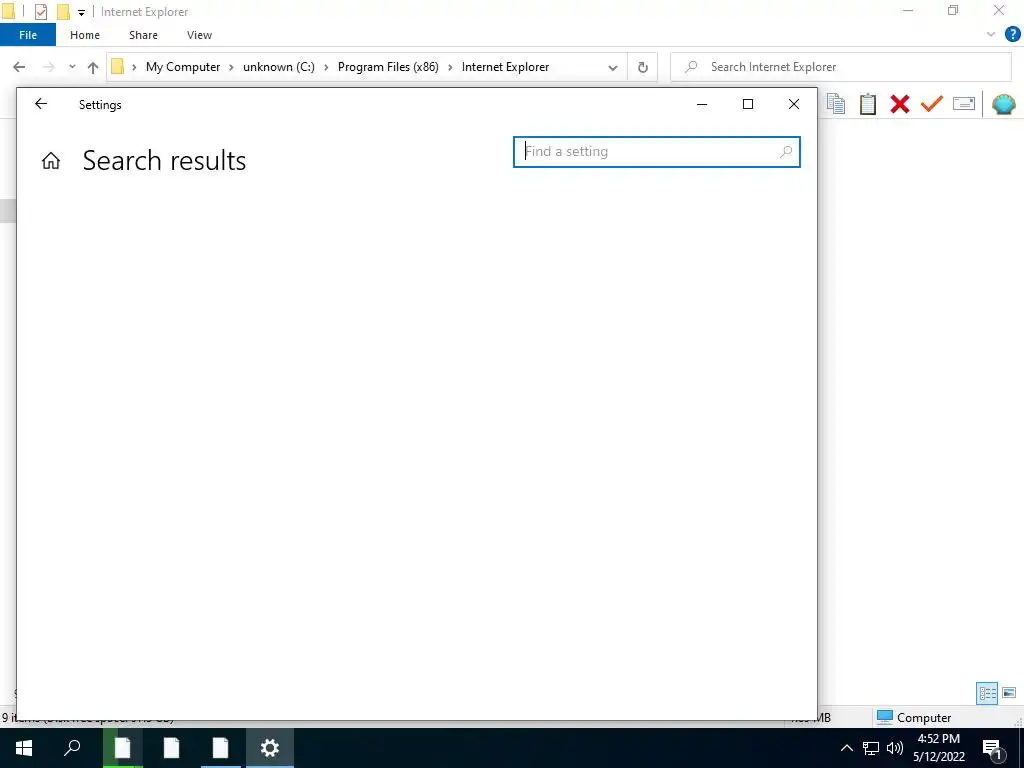Click Internet Explorer in the address breadcrumb
The height and width of the screenshot is (768, 1024).
click(x=505, y=67)
